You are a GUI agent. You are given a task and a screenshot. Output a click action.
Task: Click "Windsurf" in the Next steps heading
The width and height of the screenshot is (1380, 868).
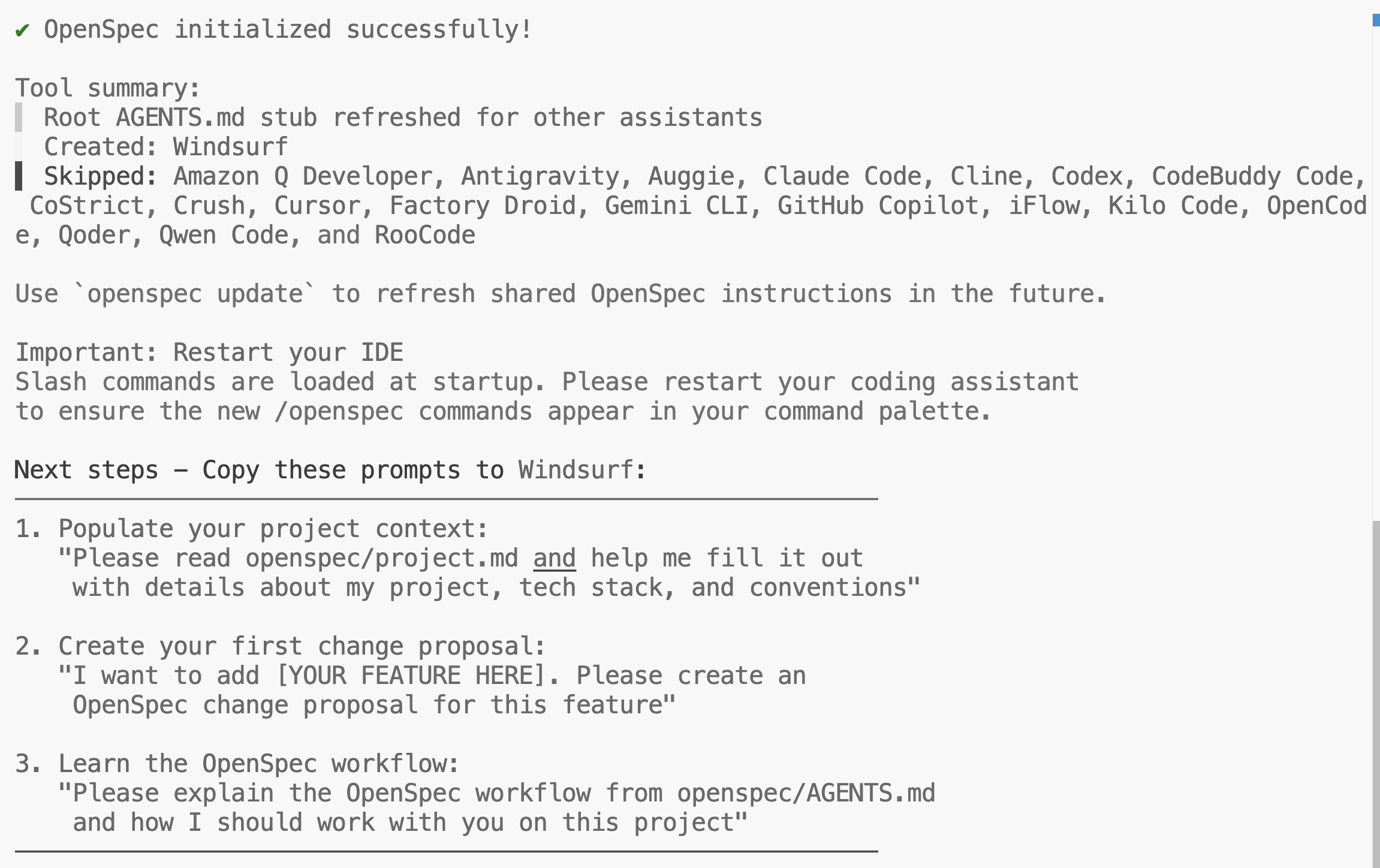coord(575,471)
